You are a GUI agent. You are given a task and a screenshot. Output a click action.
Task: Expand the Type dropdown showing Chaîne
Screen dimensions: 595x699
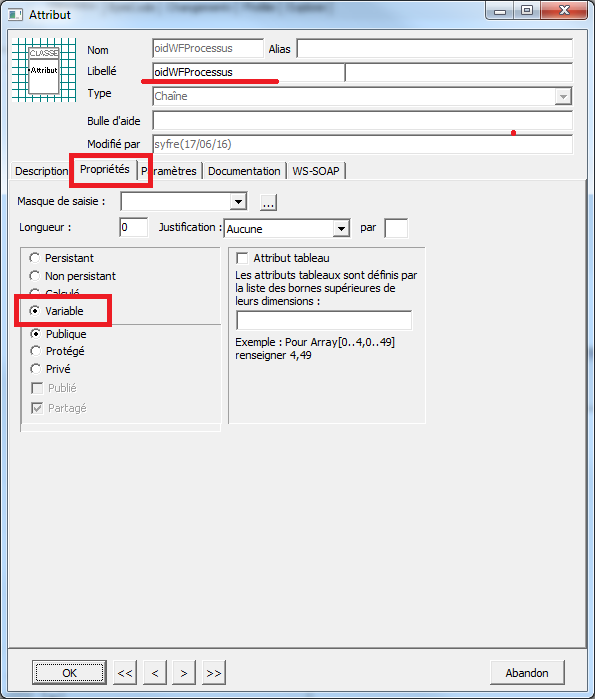pos(563,96)
